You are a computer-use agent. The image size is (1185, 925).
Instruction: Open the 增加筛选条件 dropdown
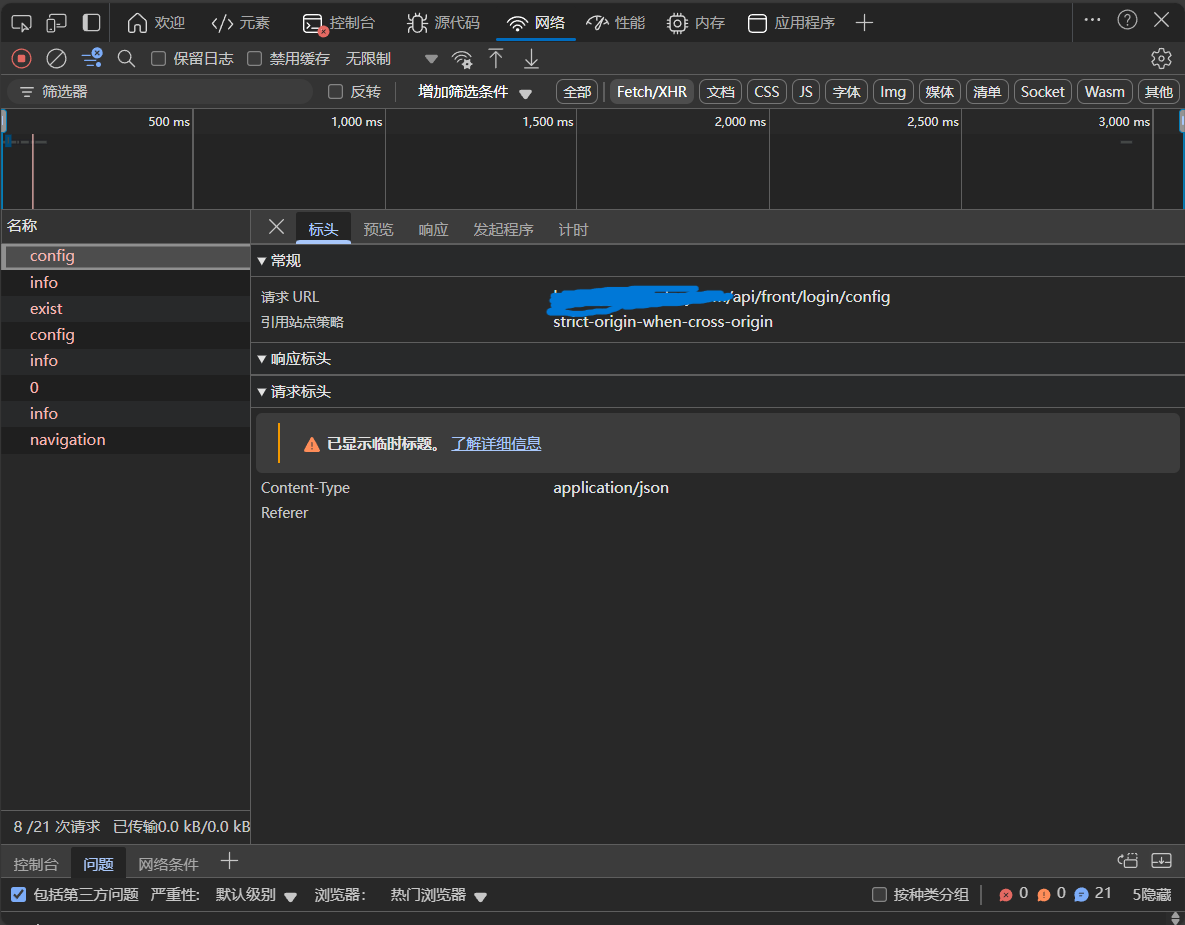[x=475, y=91]
